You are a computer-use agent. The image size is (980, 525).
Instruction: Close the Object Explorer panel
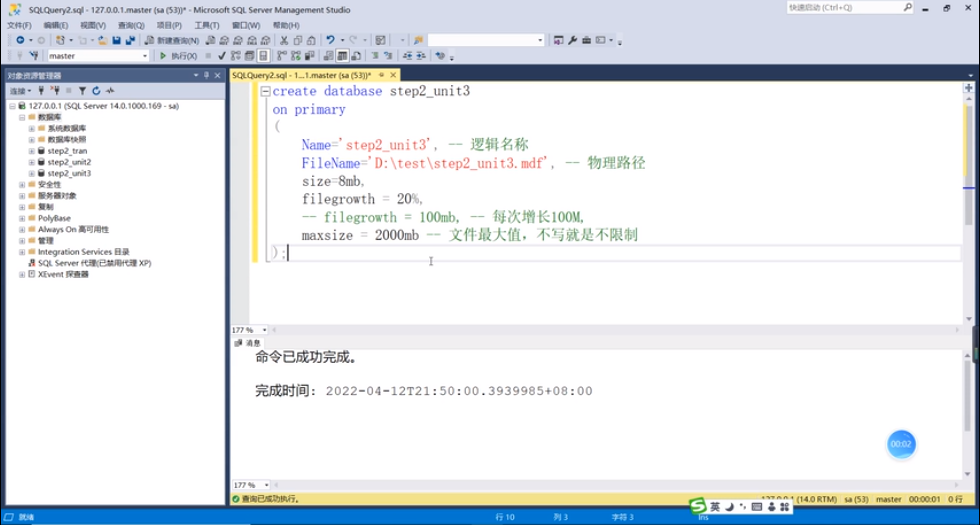click(218, 75)
